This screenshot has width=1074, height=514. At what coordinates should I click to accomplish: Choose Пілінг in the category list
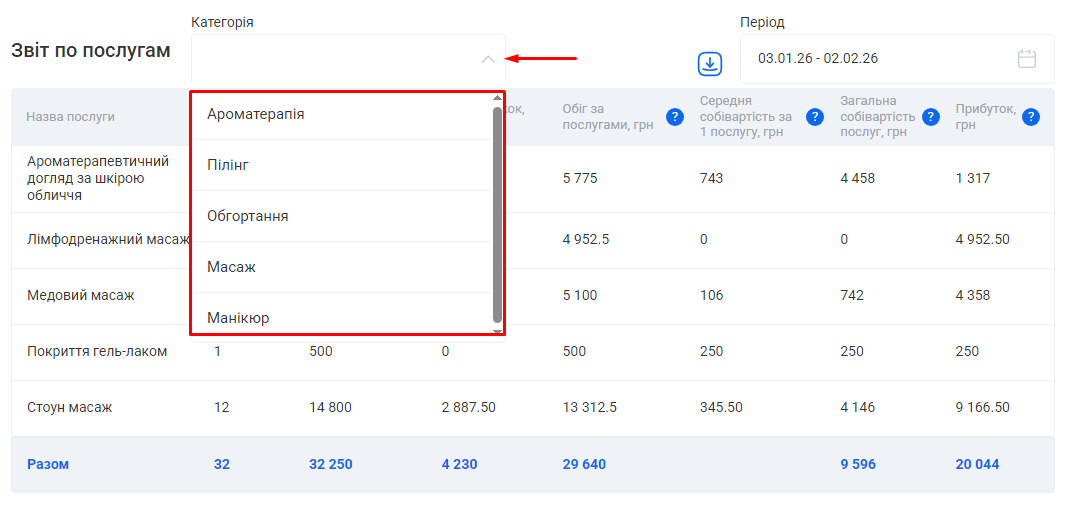(228, 165)
